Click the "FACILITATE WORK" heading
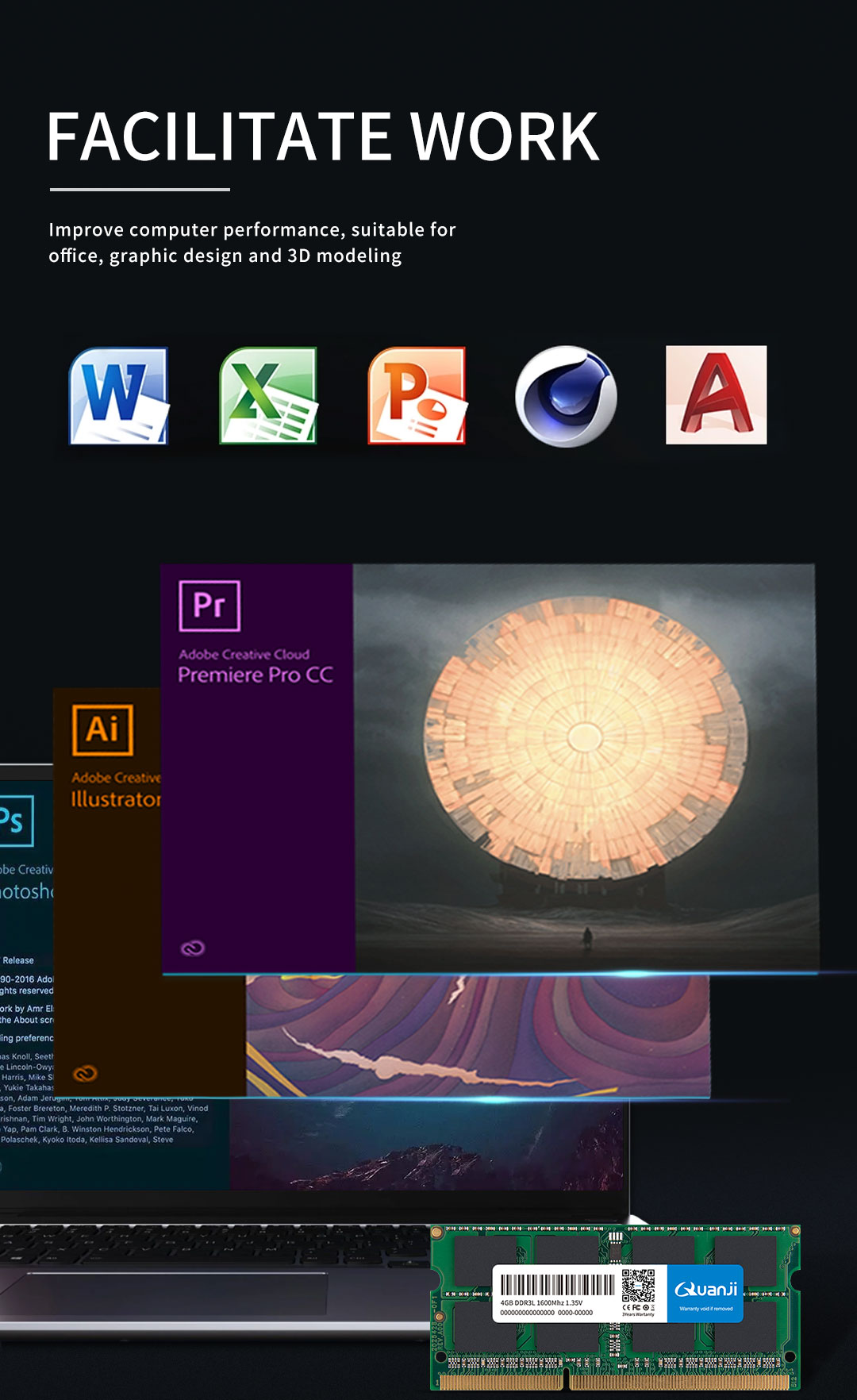 click(x=323, y=137)
